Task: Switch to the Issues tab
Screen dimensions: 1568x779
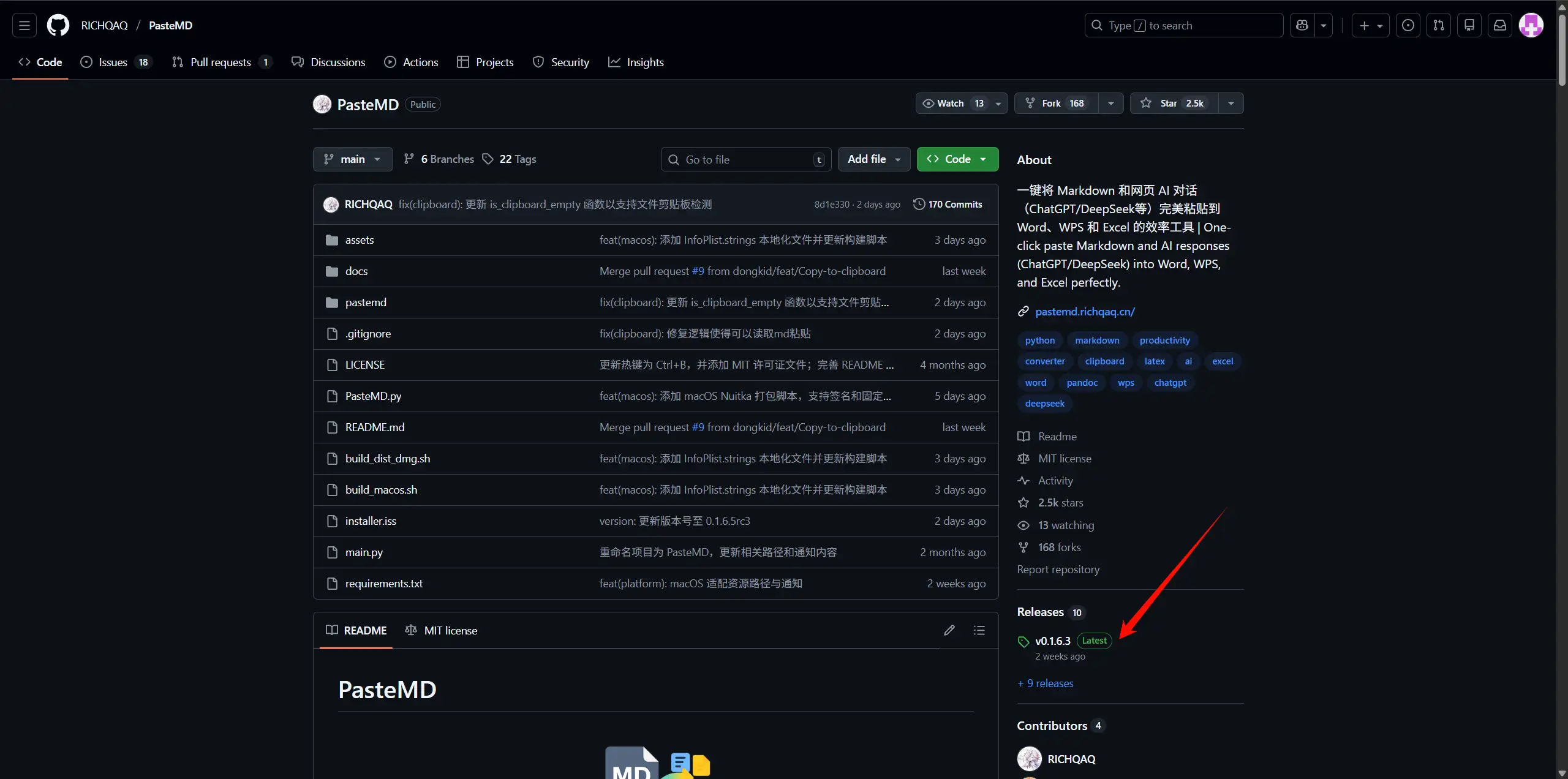Action: click(111, 62)
